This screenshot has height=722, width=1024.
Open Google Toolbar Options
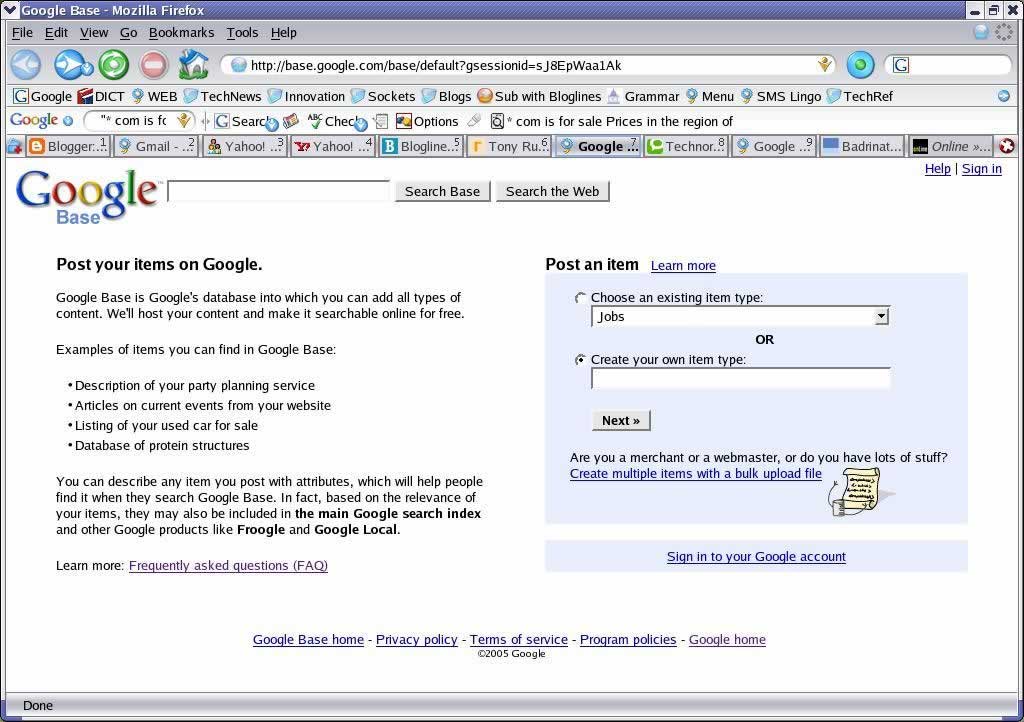(x=427, y=121)
